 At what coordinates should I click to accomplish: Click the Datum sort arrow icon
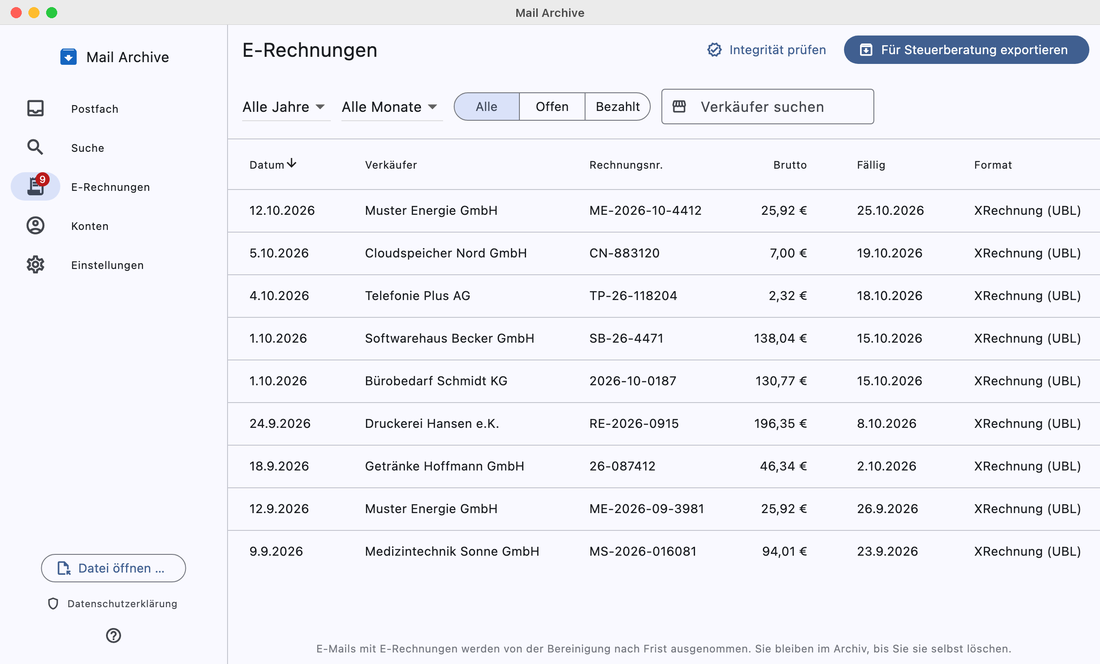(291, 163)
